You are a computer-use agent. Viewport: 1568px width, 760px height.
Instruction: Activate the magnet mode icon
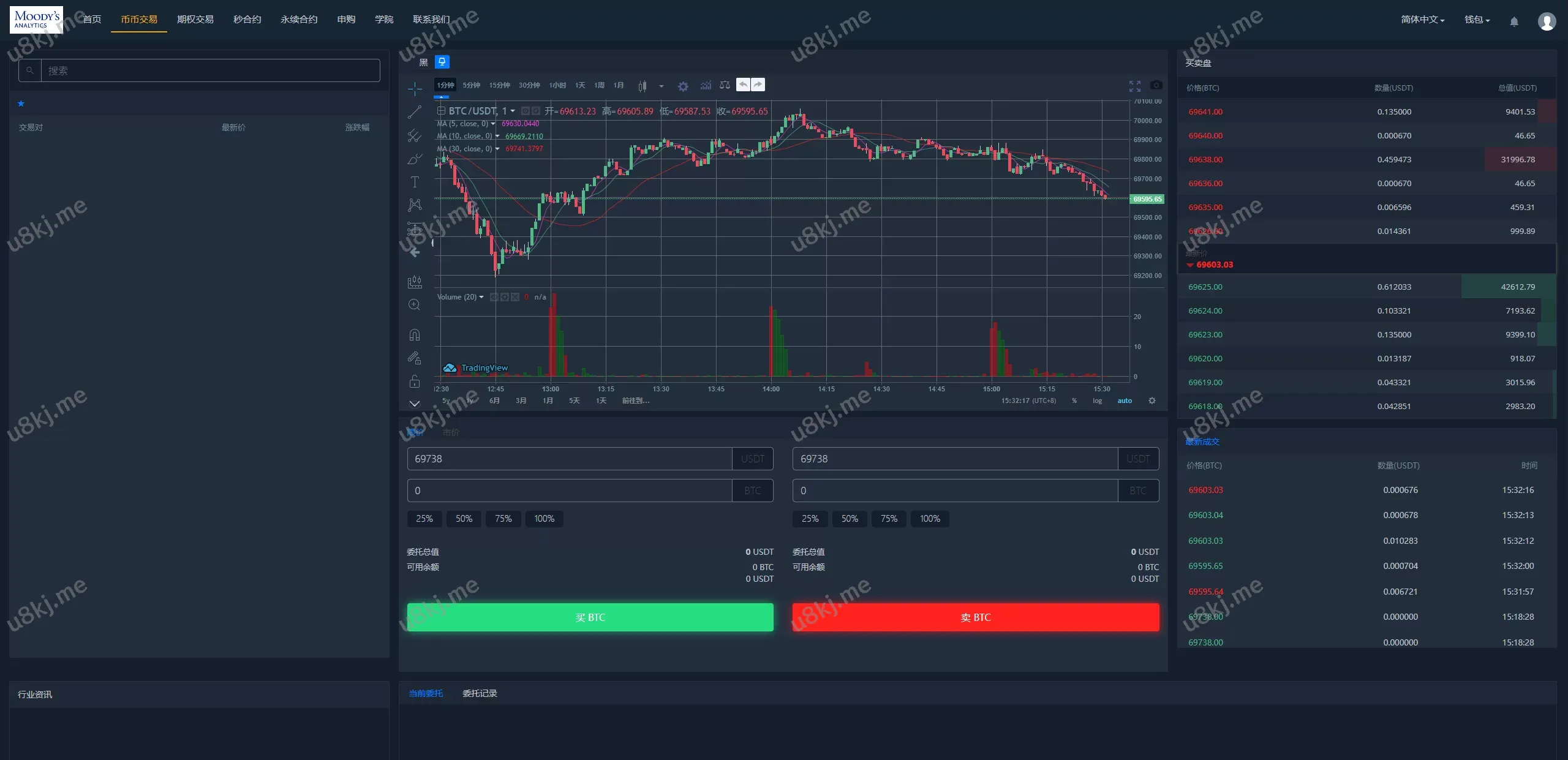pos(415,334)
